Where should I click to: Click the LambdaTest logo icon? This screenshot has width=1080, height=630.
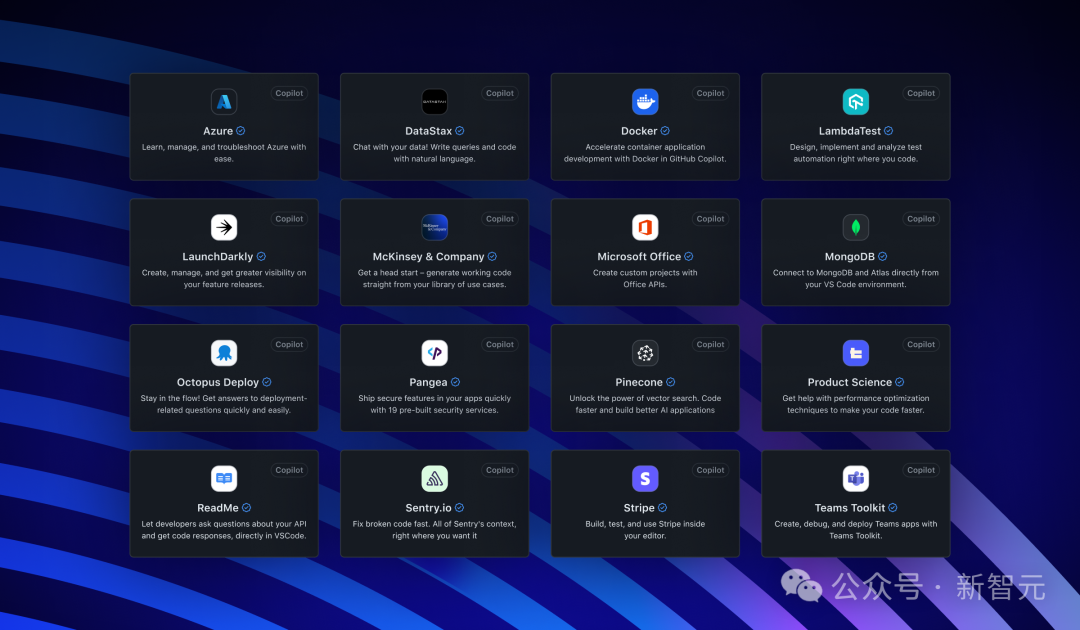(855, 102)
